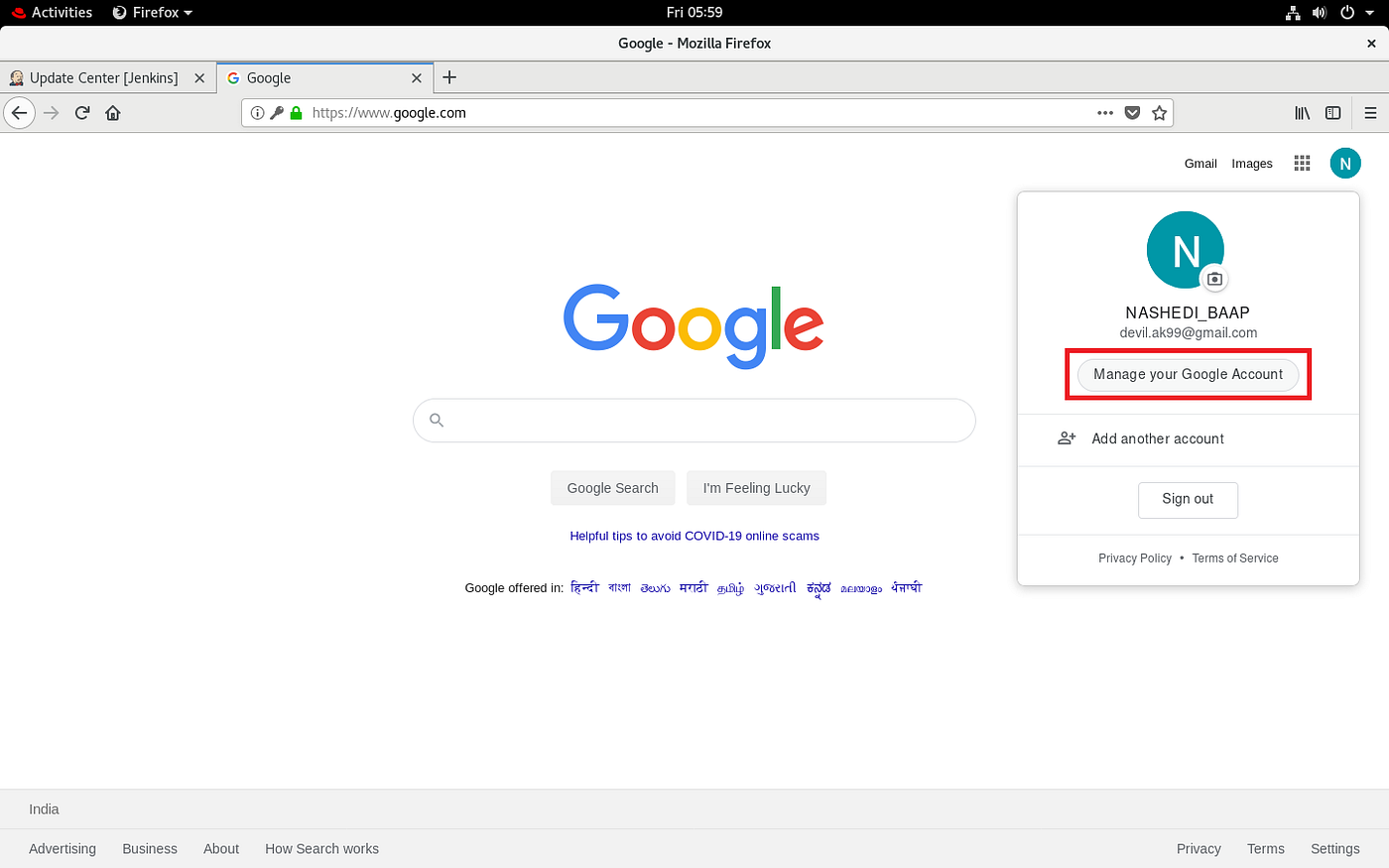
Task: Close the Google tab
Action: pos(417,78)
